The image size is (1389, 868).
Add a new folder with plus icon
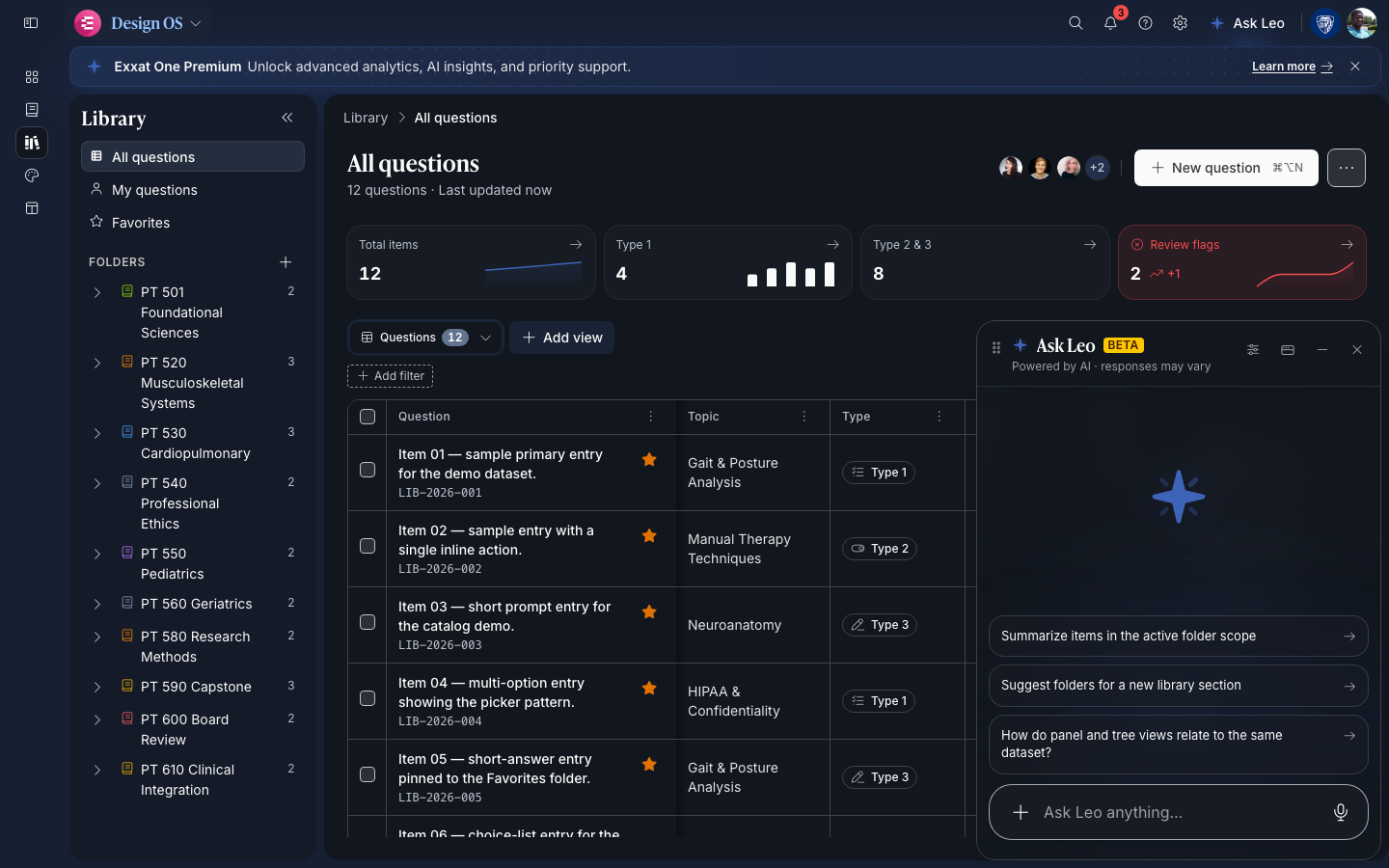coord(286,262)
